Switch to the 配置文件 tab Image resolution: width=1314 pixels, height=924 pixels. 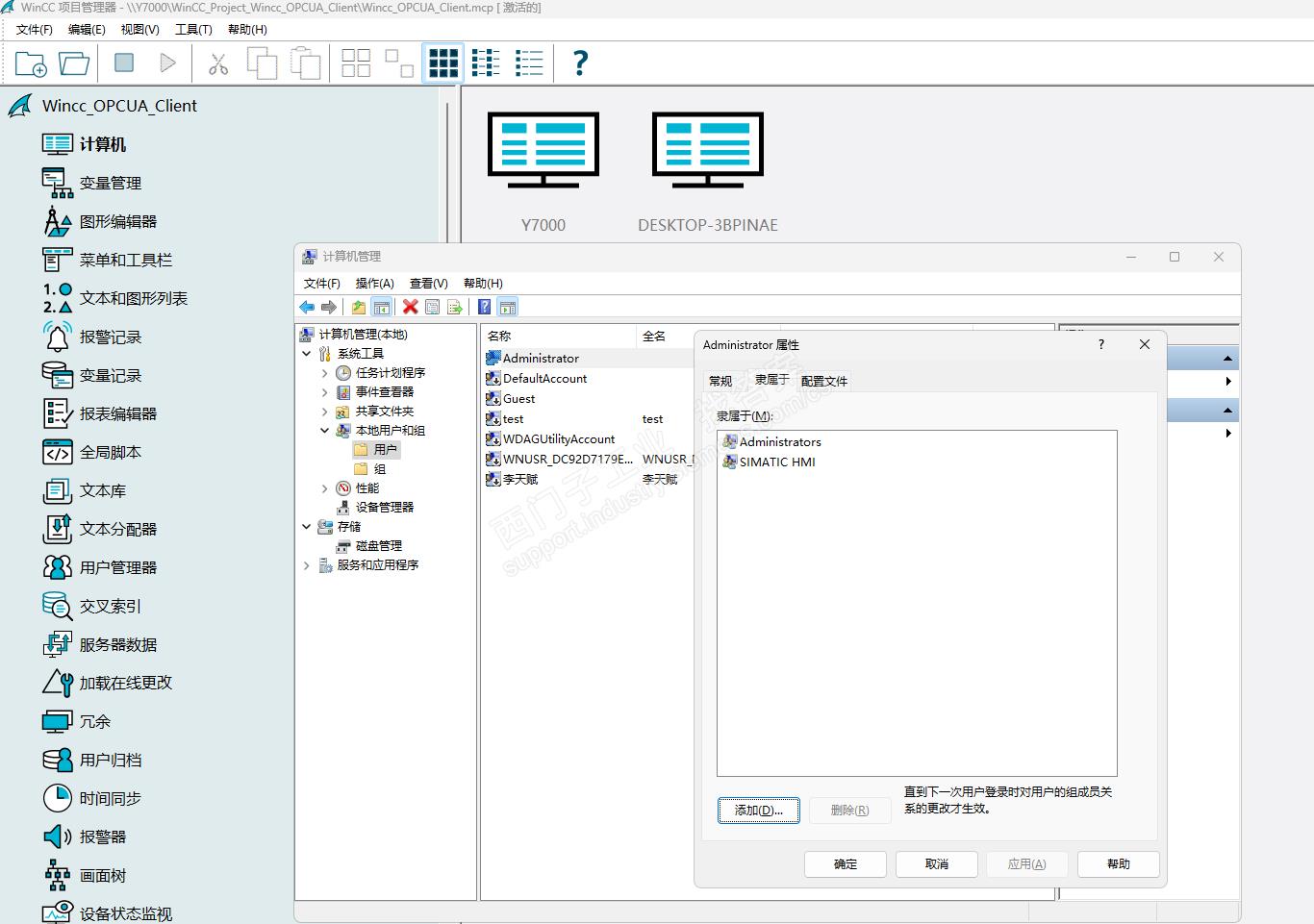tap(824, 381)
